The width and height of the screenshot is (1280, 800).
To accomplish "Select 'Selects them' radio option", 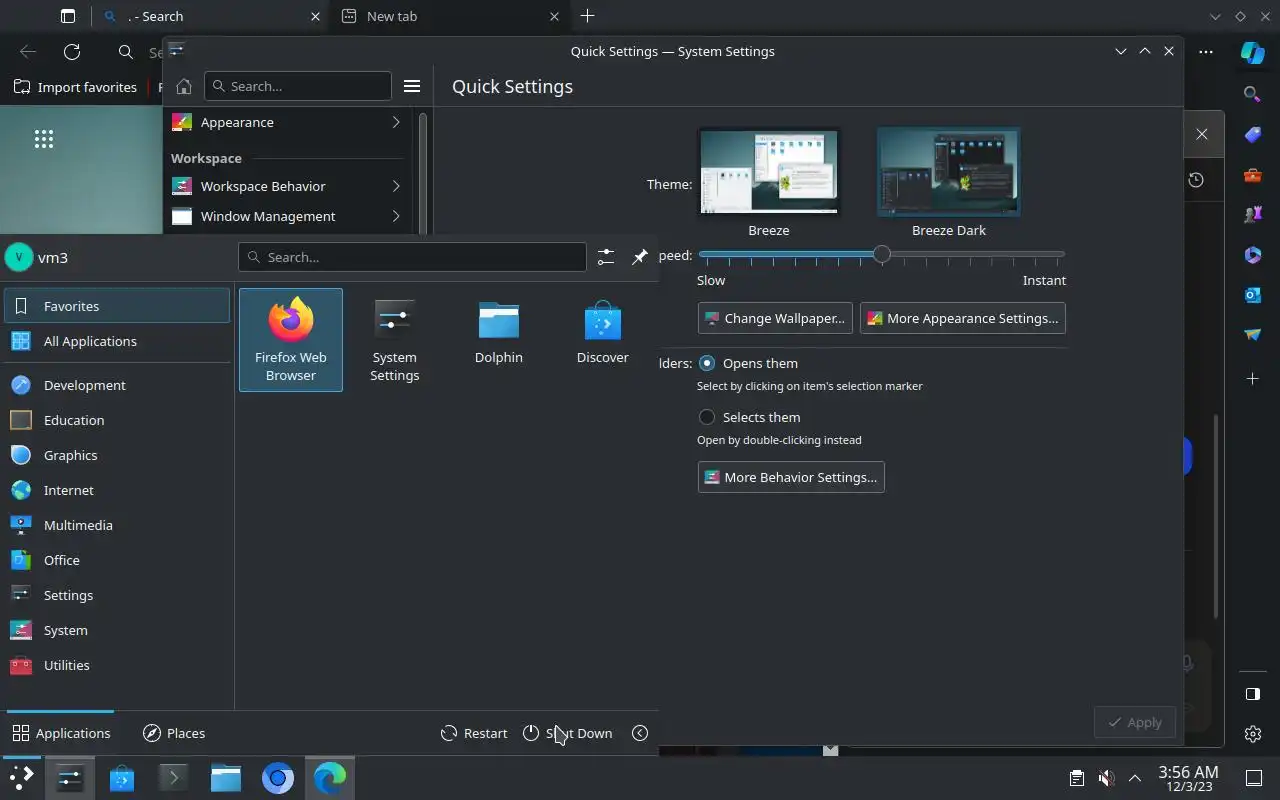I will coord(707,417).
